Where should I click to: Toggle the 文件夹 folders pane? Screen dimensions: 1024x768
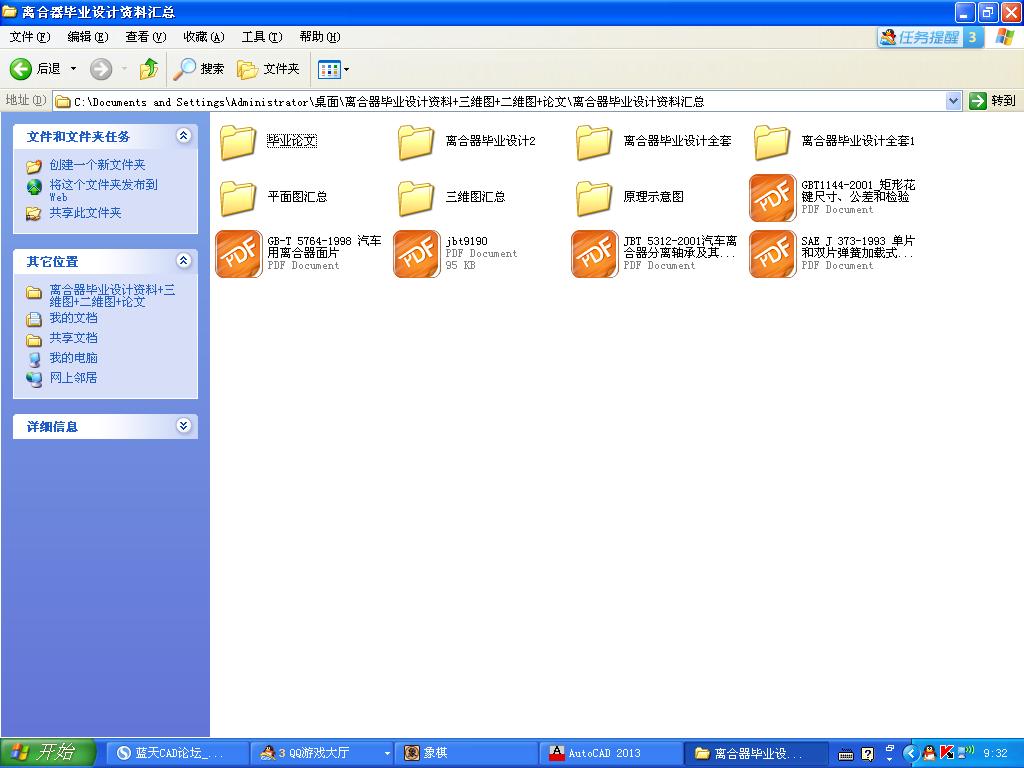point(268,69)
